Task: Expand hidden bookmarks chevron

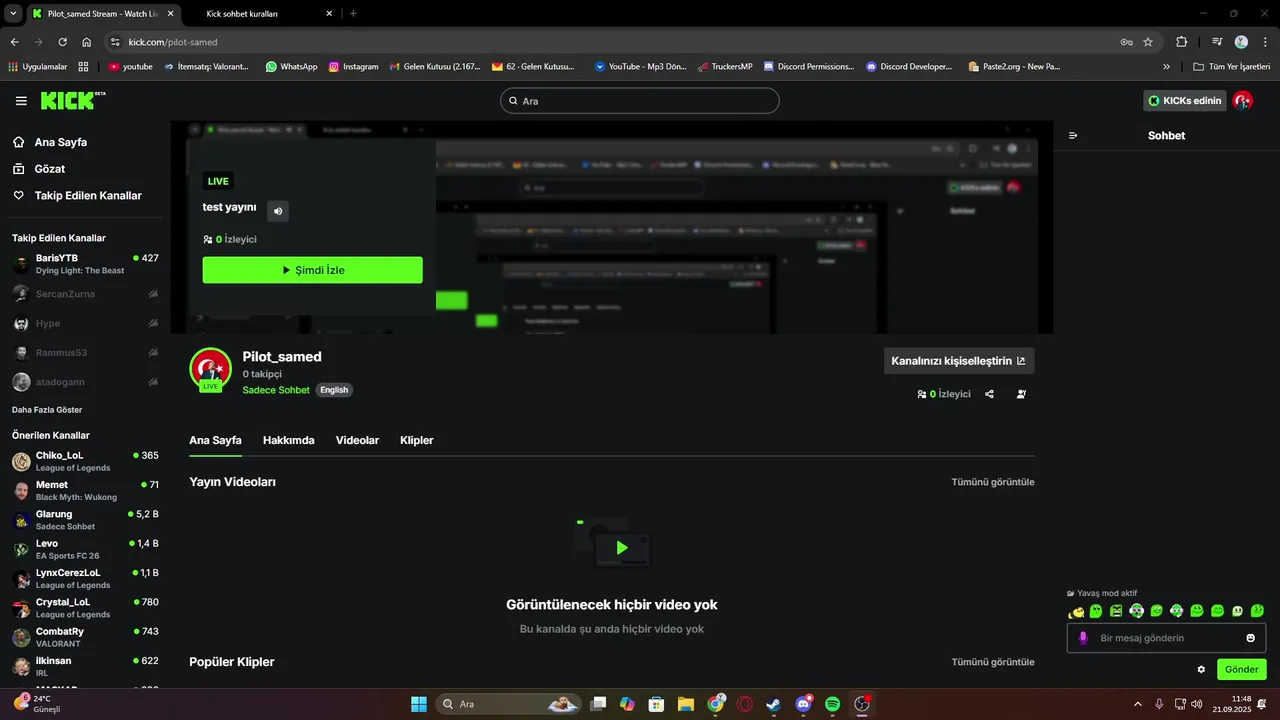Action: click(1166, 66)
